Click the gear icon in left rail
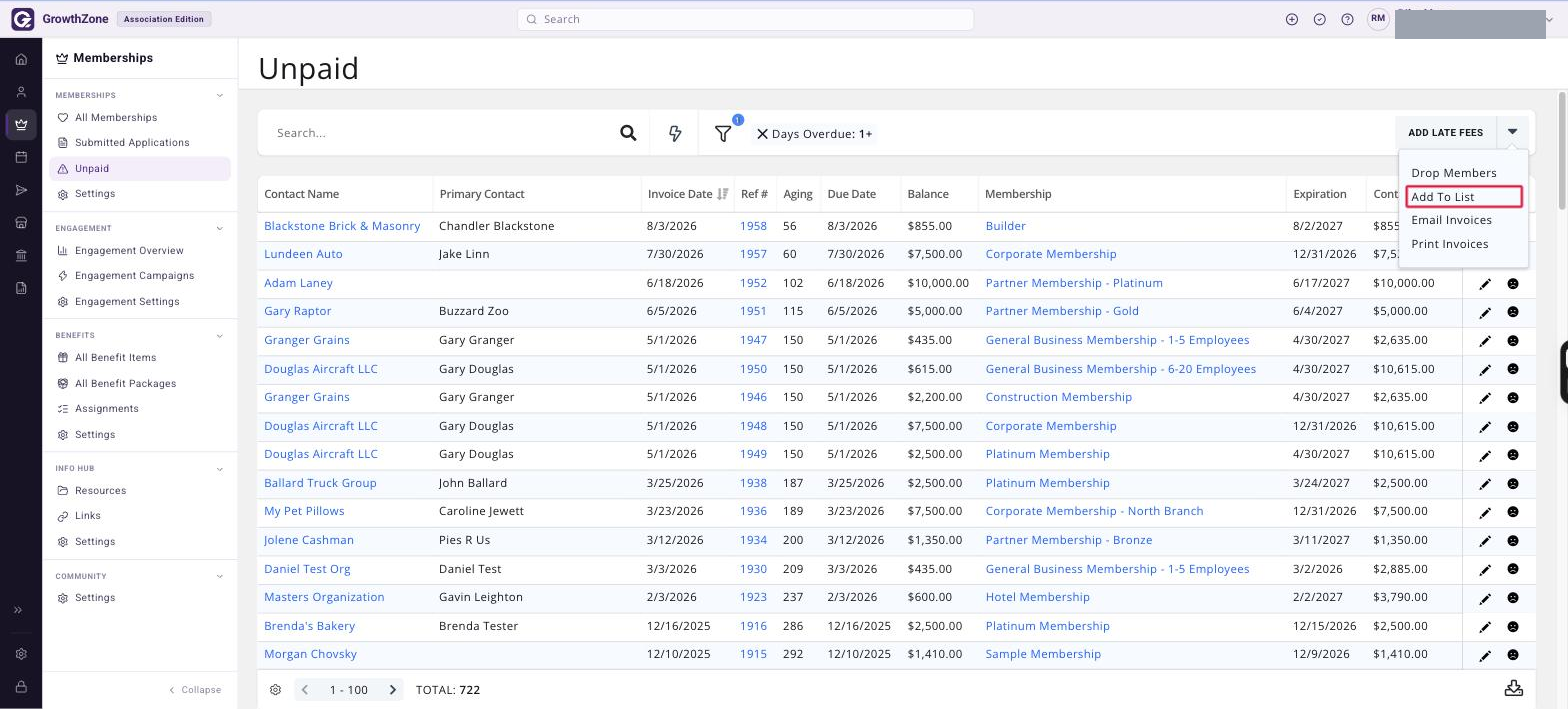The image size is (1568, 709). pyautogui.click(x=21, y=654)
